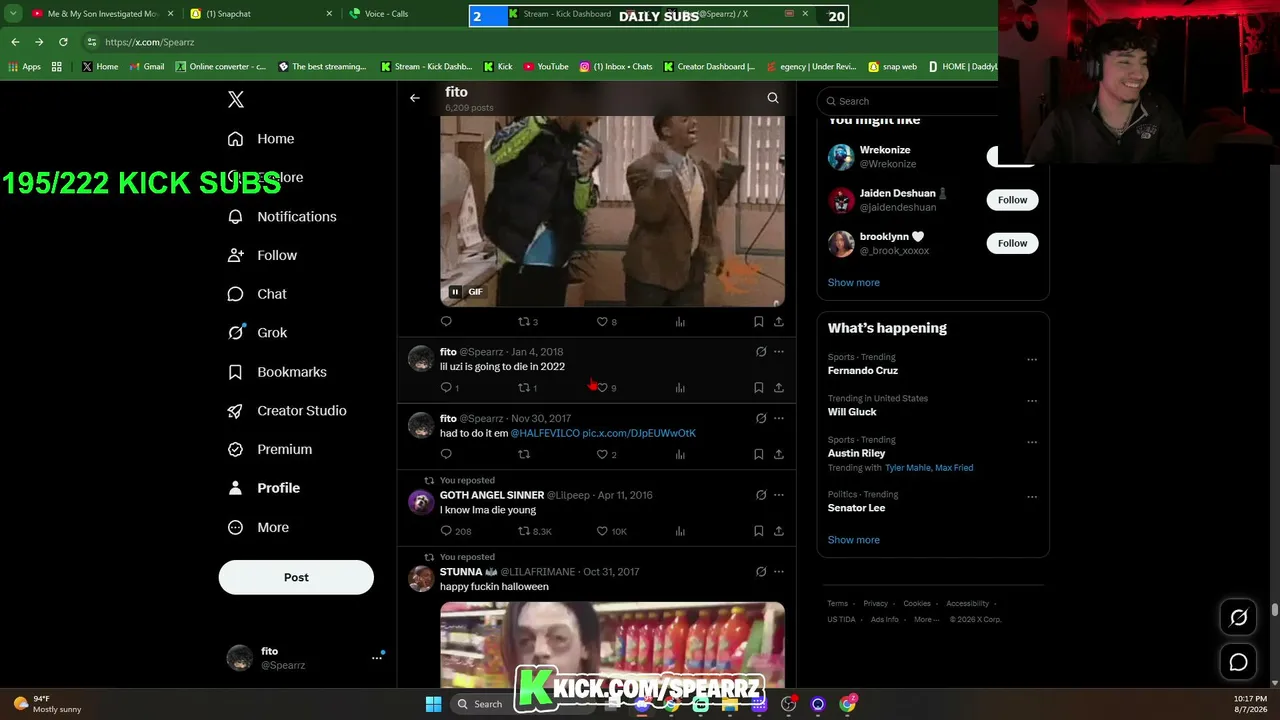Image resolution: width=1280 pixels, height=720 pixels.
Task: Open the STUNNA post image
Action: (x=612, y=644)
